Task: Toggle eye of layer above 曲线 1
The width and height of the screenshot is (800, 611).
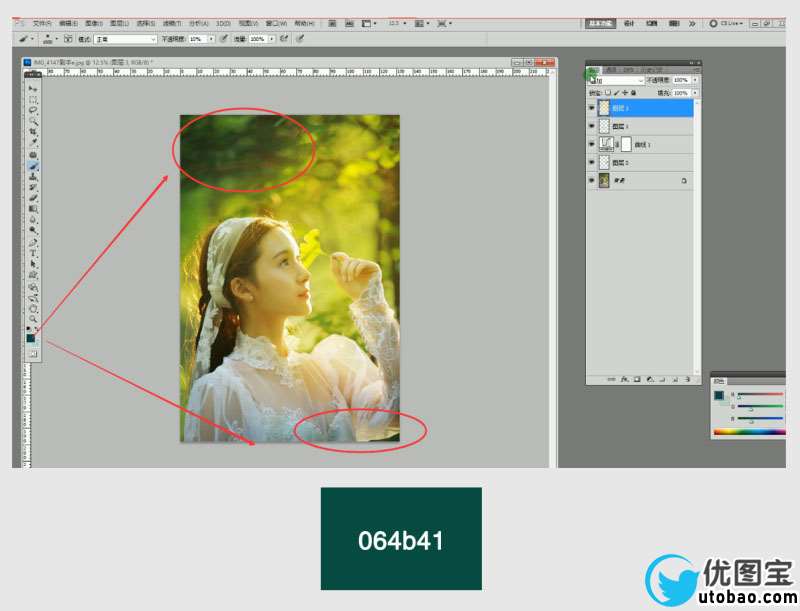Action: click(591, 126)
